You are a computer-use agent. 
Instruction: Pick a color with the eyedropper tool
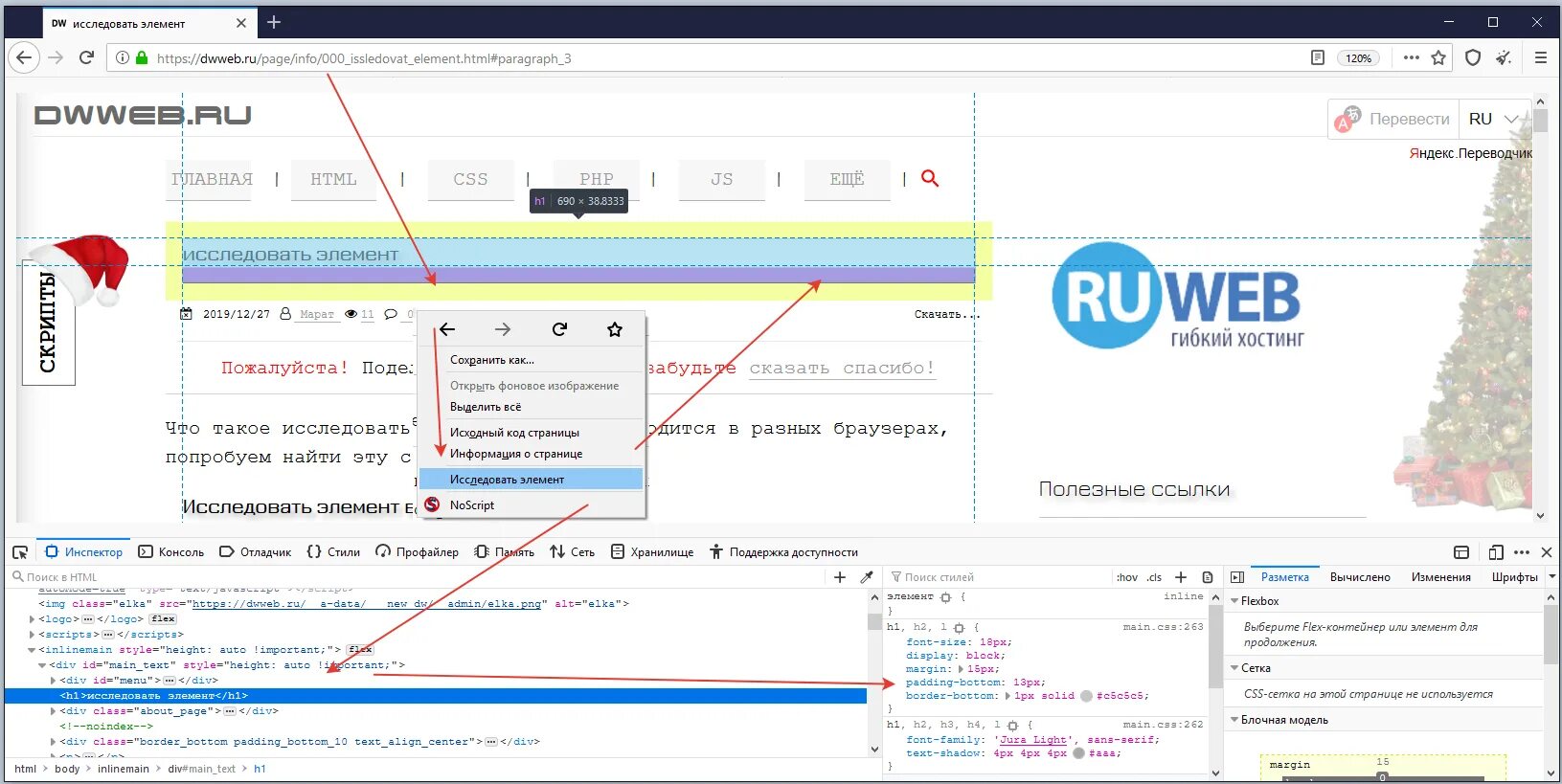coord(867,577)
